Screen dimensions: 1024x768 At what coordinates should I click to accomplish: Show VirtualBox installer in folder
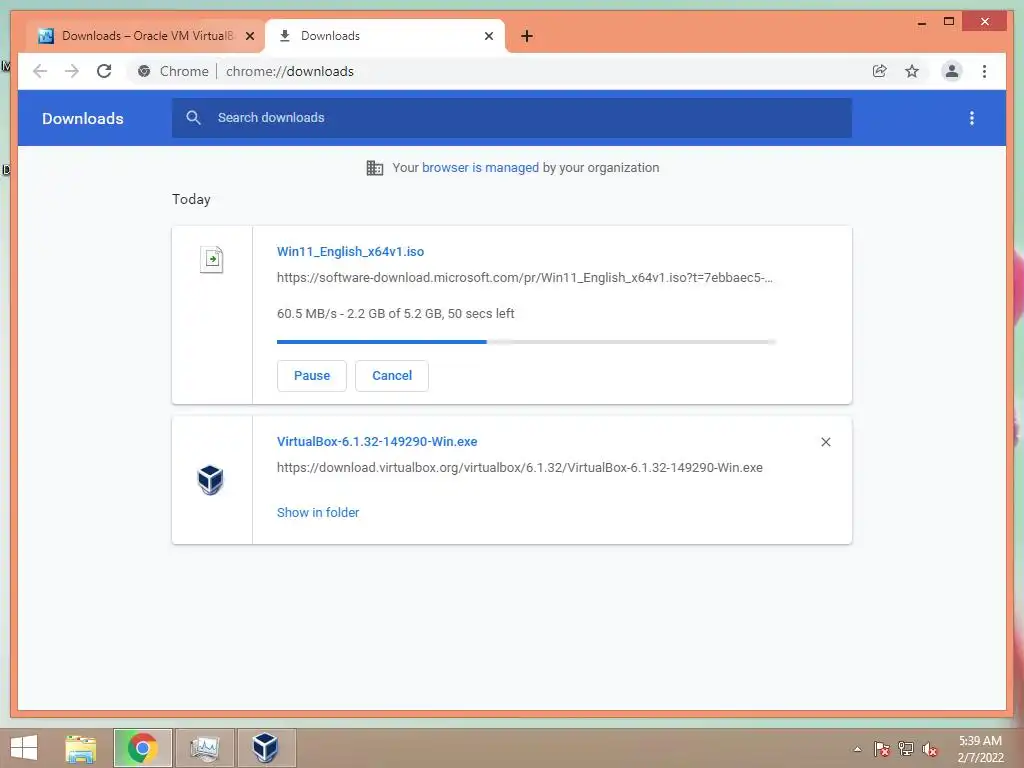[317, 513]
